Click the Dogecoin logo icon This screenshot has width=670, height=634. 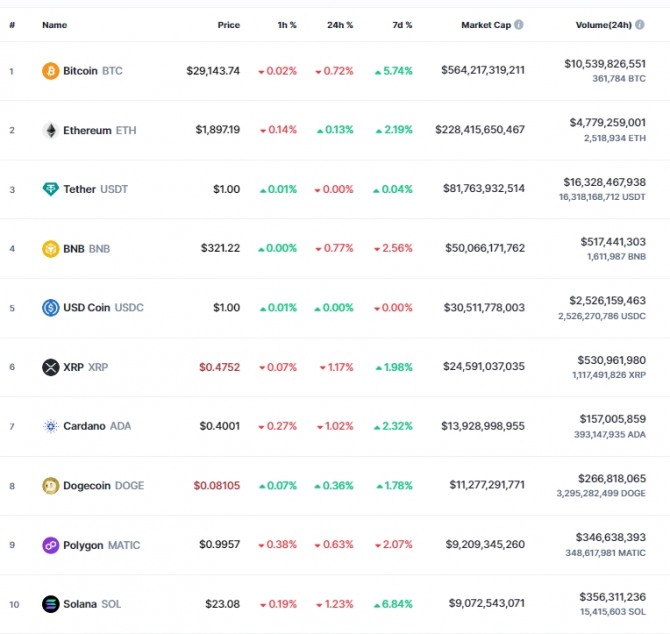coord(50,486)
